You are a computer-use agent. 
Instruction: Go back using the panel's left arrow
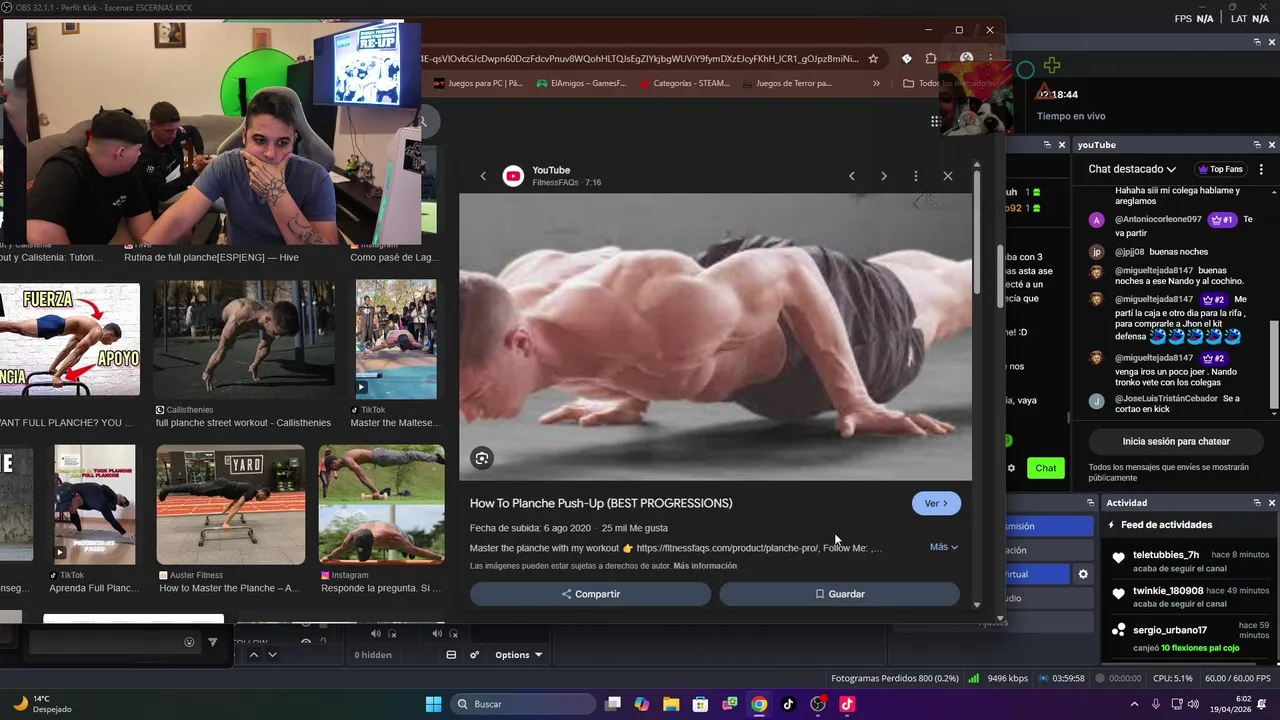[483, 176]
